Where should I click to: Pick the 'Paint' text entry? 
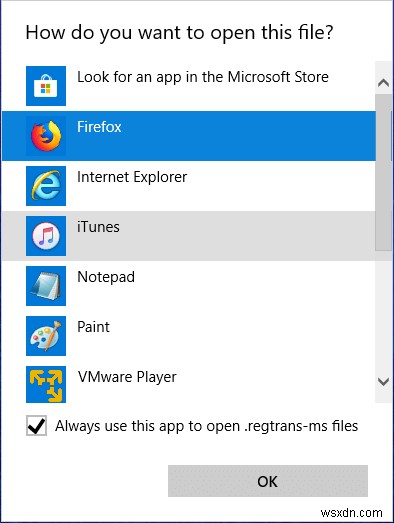click(x=93, y=327)
